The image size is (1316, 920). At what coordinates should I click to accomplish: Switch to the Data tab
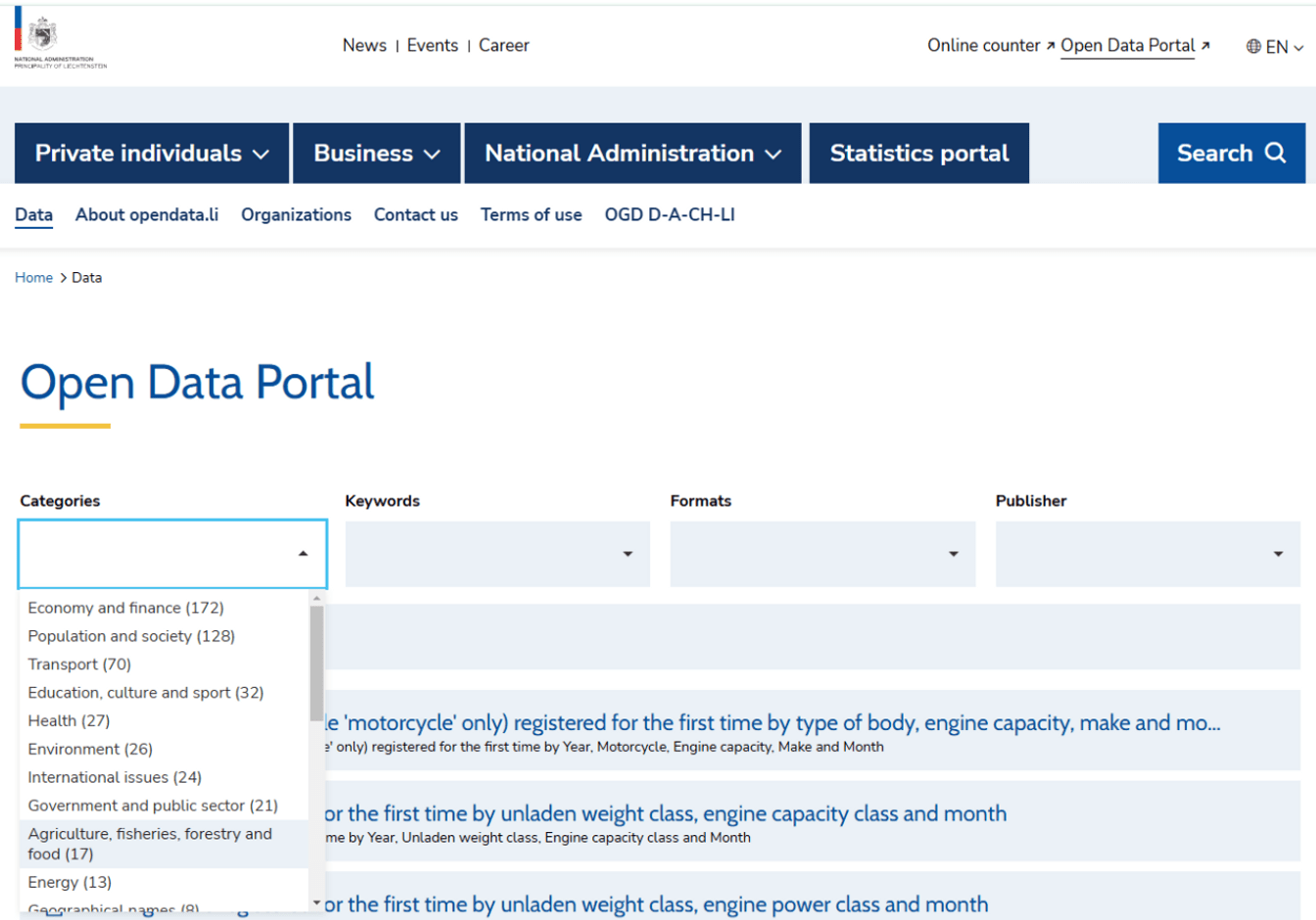(33, 215)
